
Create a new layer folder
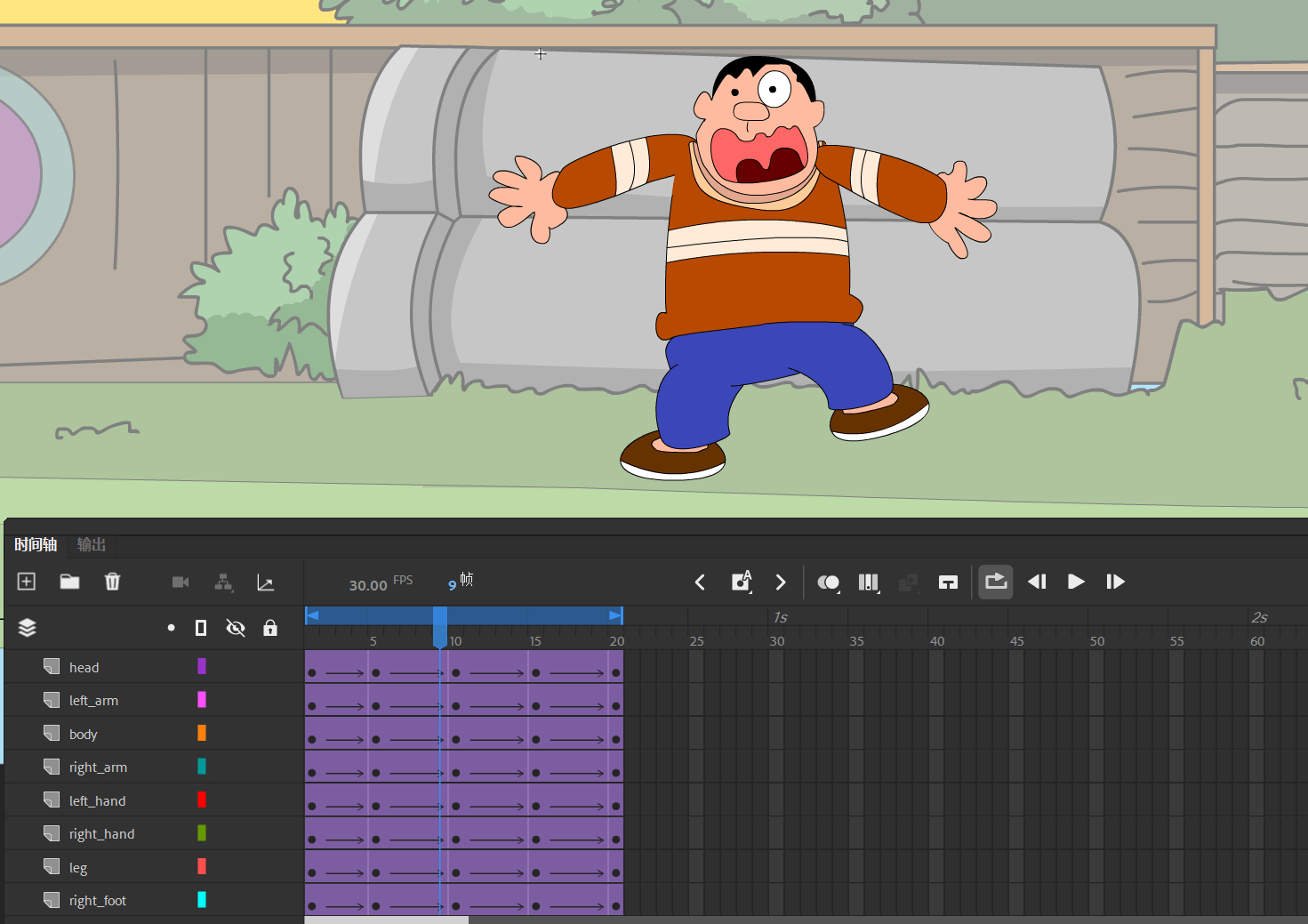coord(69,582)
